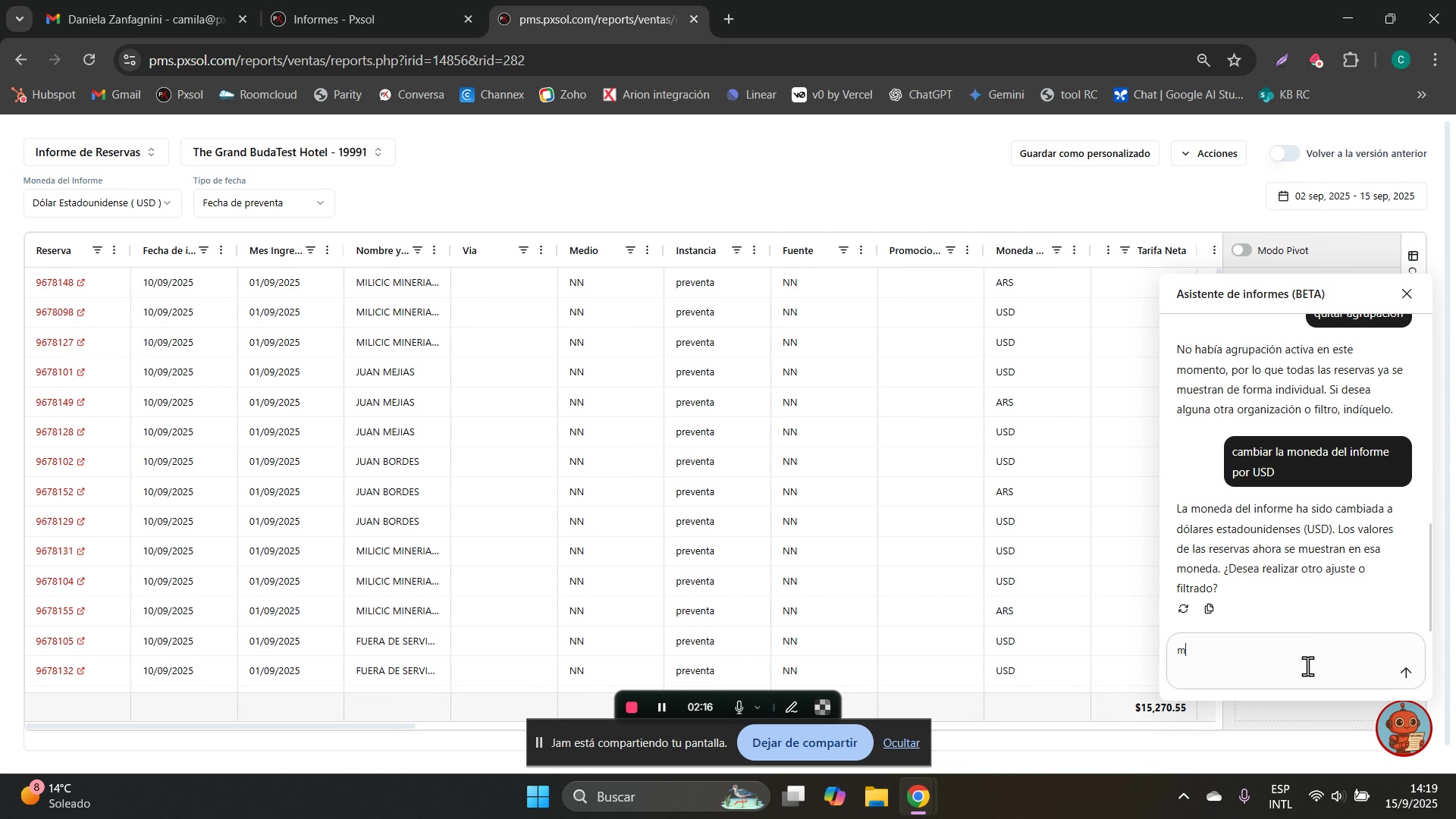Toggle the Jam recorder microphone
This screenshot has width=1456, height=819.
(x=739, y=708)
